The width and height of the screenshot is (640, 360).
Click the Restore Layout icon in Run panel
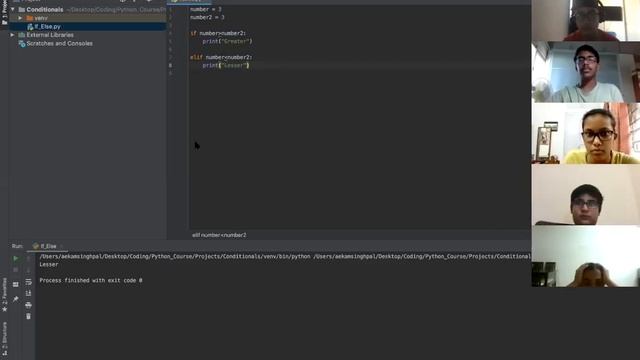coord(16,284)
